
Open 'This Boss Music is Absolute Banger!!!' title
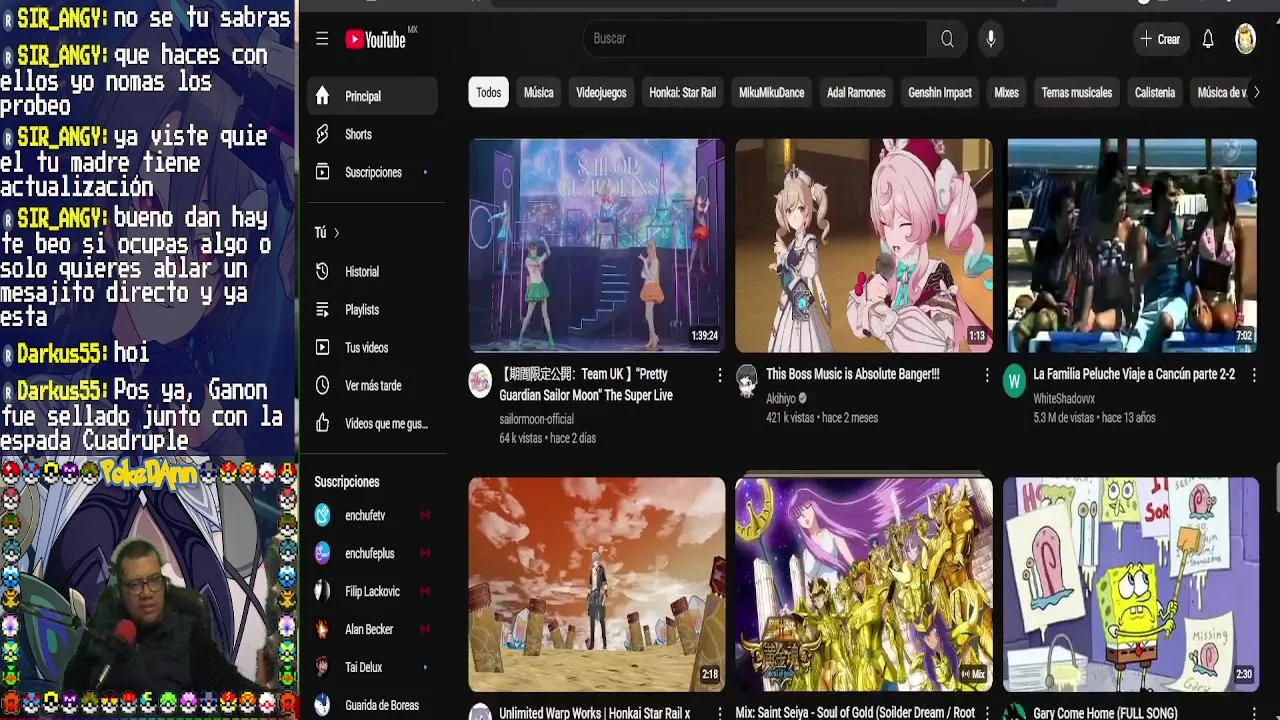pos(853,374)
